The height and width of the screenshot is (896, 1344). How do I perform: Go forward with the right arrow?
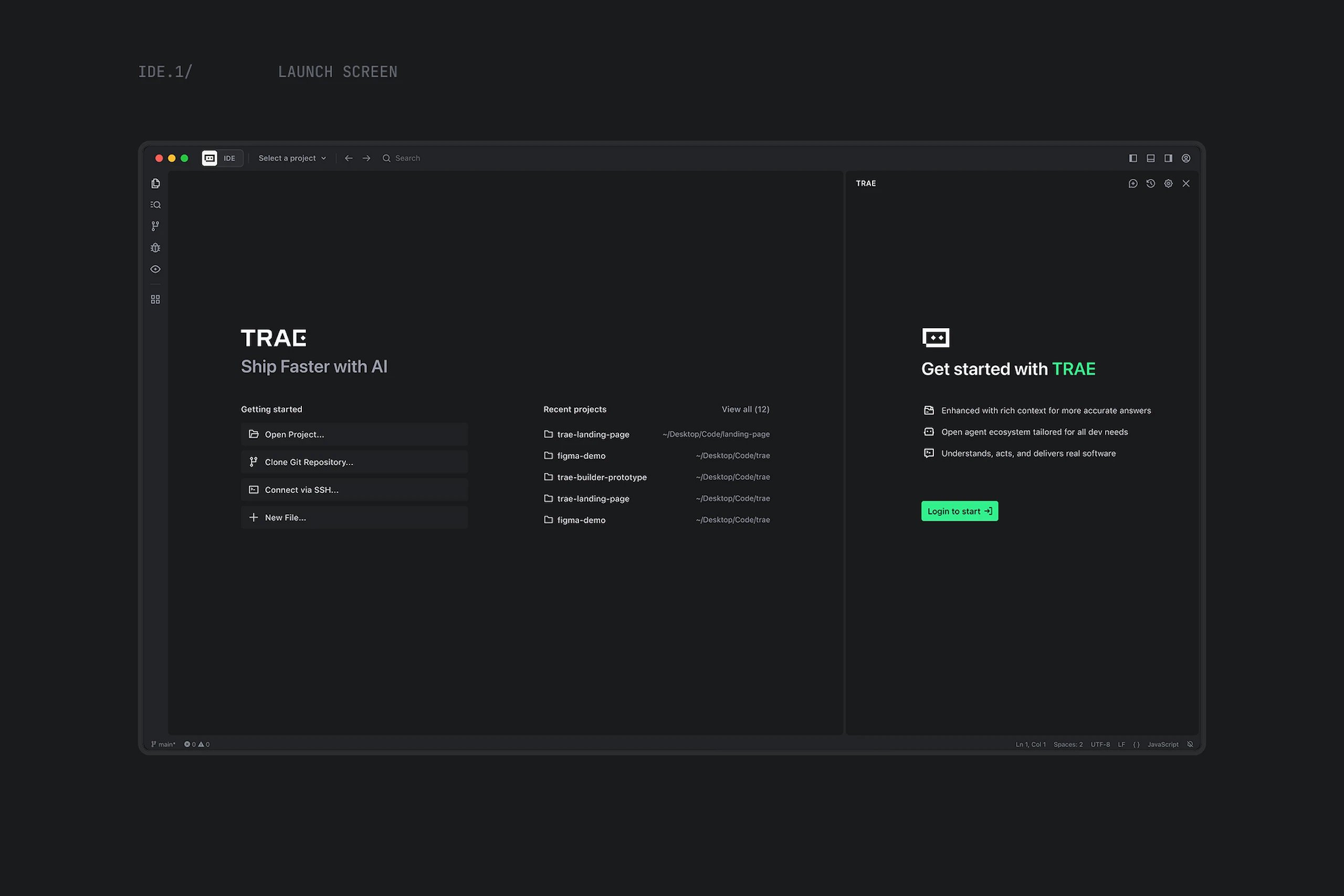click(x=366, y=159)
